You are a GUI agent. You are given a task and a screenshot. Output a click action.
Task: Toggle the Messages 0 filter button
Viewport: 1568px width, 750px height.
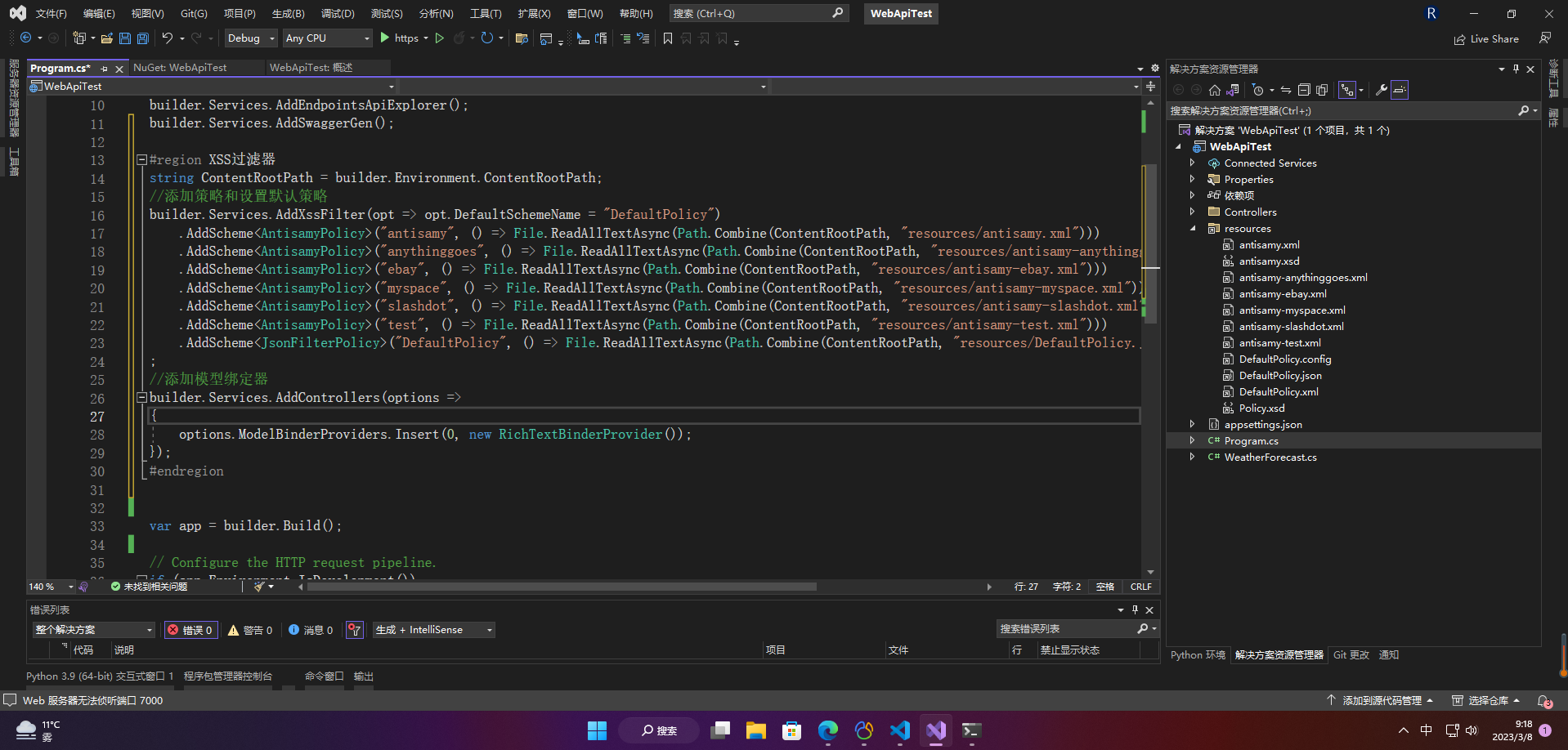[311, 630]
